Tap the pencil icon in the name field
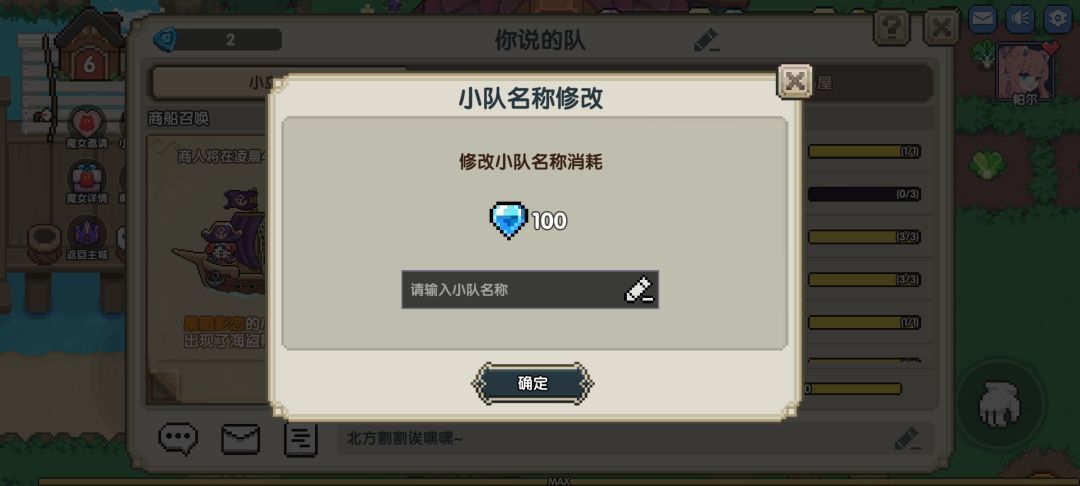This screenshot has width=1080, height=486. point(638,289)
